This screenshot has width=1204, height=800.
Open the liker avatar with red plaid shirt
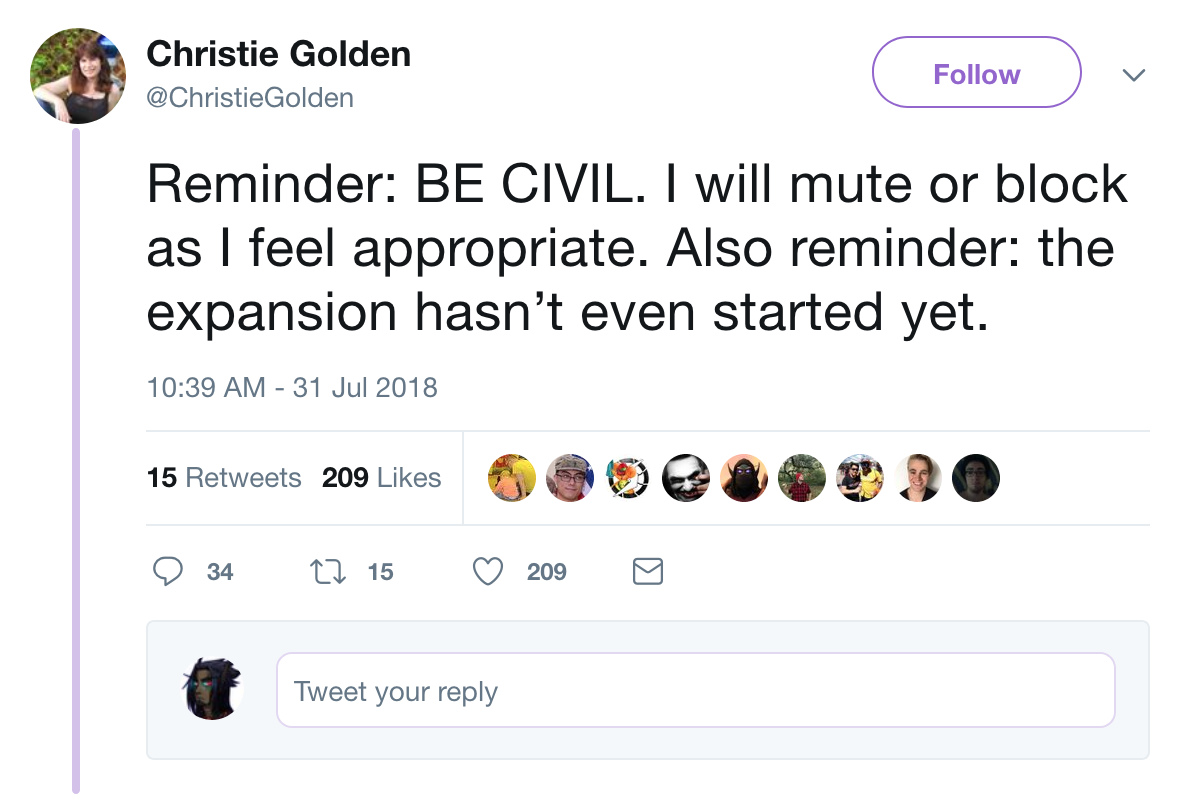click(x=802, y=478)
